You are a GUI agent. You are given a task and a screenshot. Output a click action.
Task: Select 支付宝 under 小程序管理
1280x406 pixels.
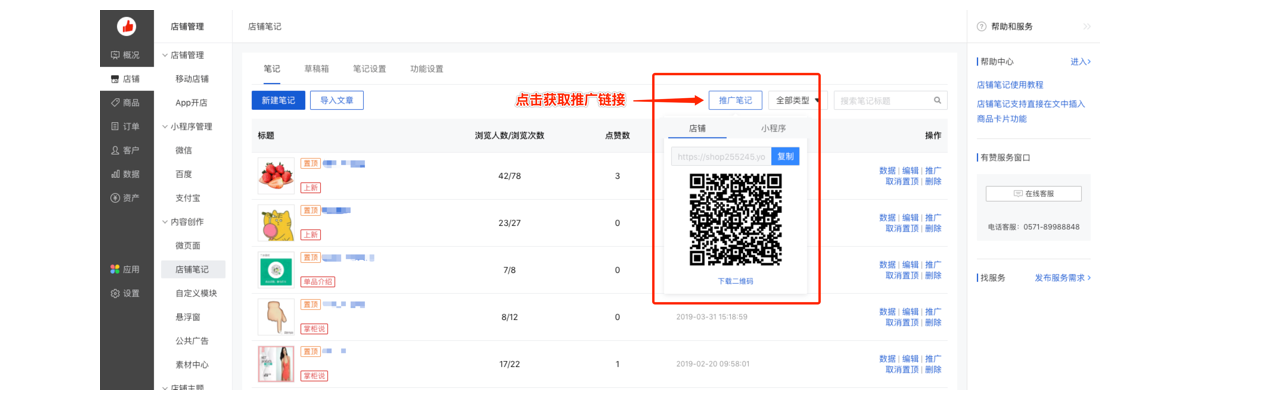[x=188, y=198]
